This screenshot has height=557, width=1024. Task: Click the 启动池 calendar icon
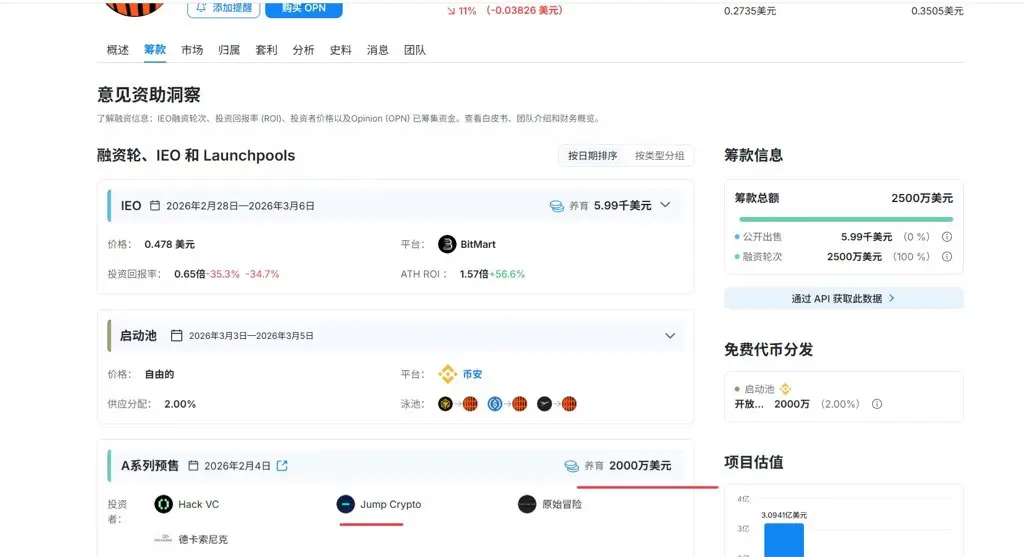(176, 336)
